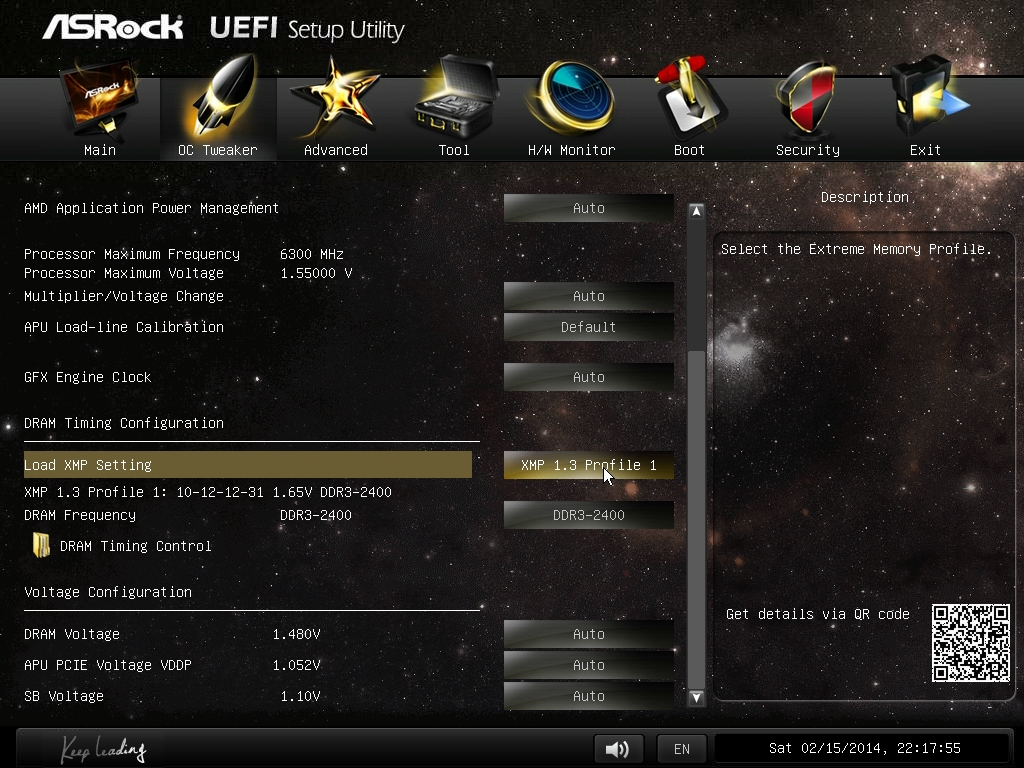Image resolution: width=1024 pixels, height=768 pixels.
Task: Open the Main monitor icon
Action: [x=99, y=98]
